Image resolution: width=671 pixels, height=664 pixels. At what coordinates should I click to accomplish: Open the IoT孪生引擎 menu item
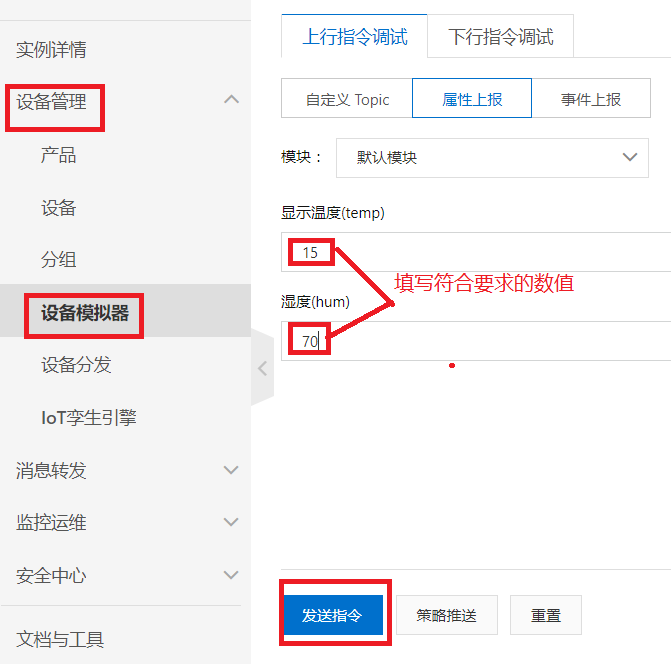[88, 418]
